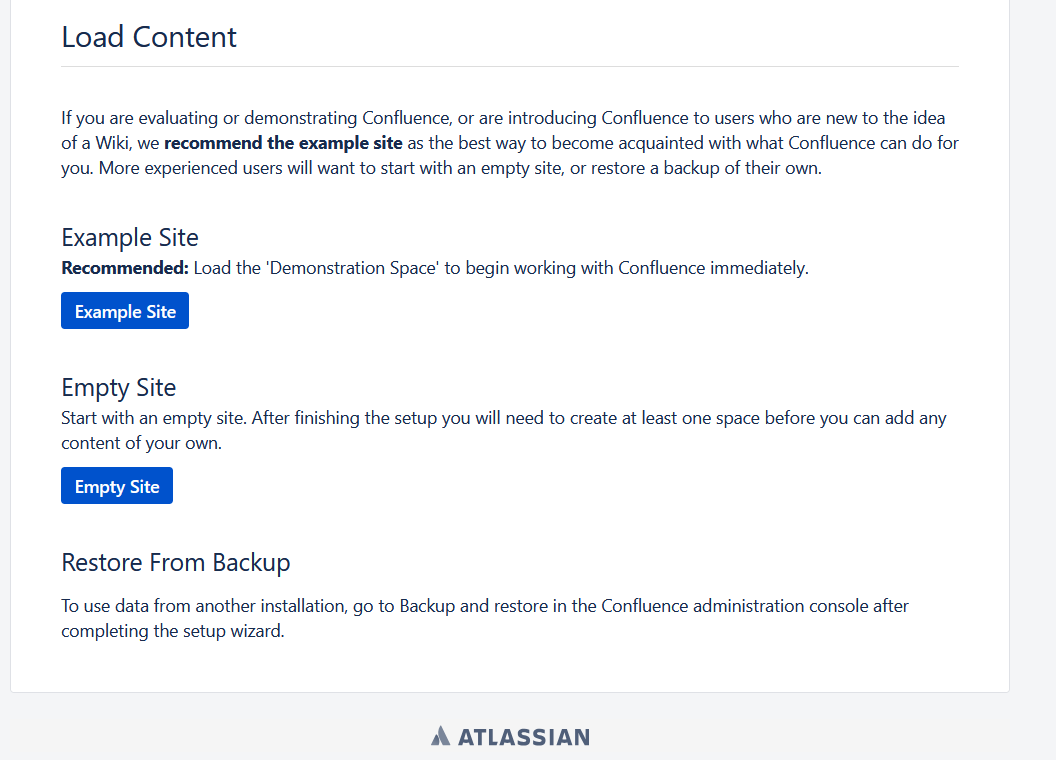
Task: Click the blue Empty Site button
Action: [x=117, y=486]
